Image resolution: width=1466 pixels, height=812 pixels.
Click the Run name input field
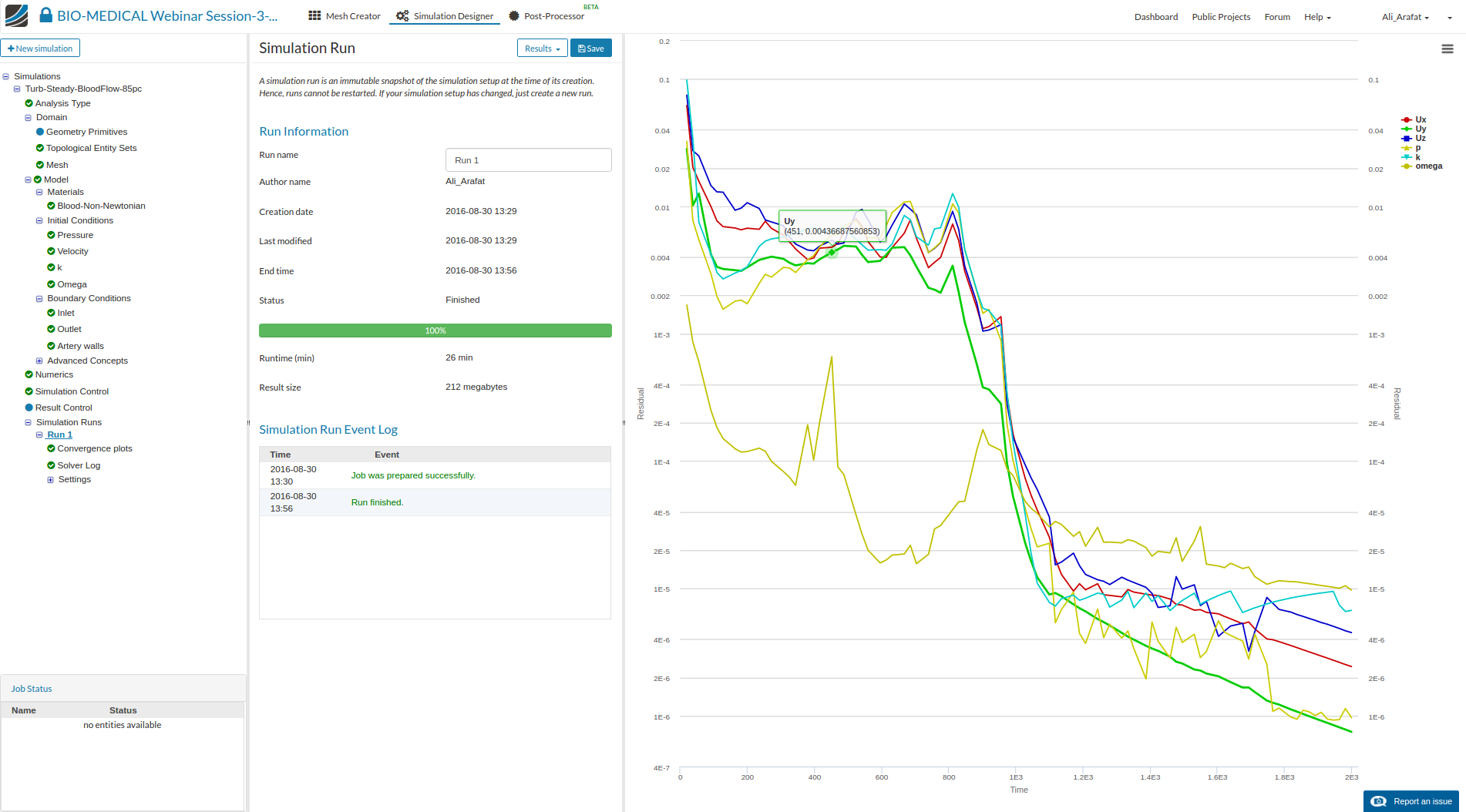point(528,160)
